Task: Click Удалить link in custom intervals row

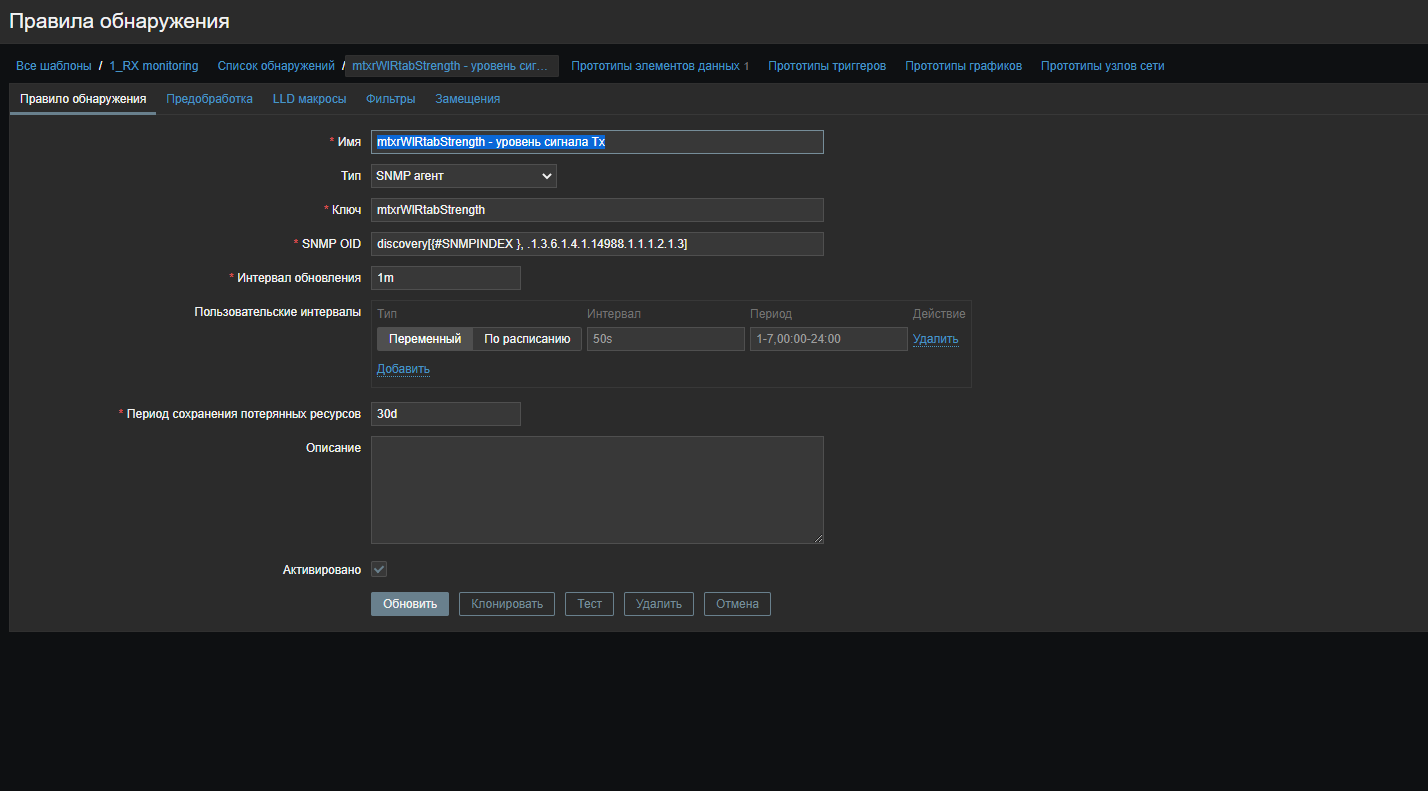Action: 935,339
